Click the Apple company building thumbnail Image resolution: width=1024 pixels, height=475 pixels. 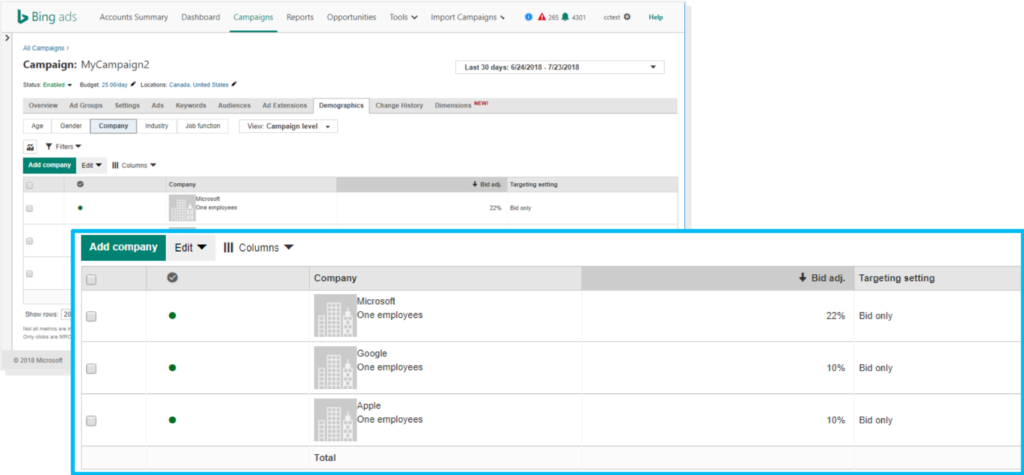[x=335, y=420]
